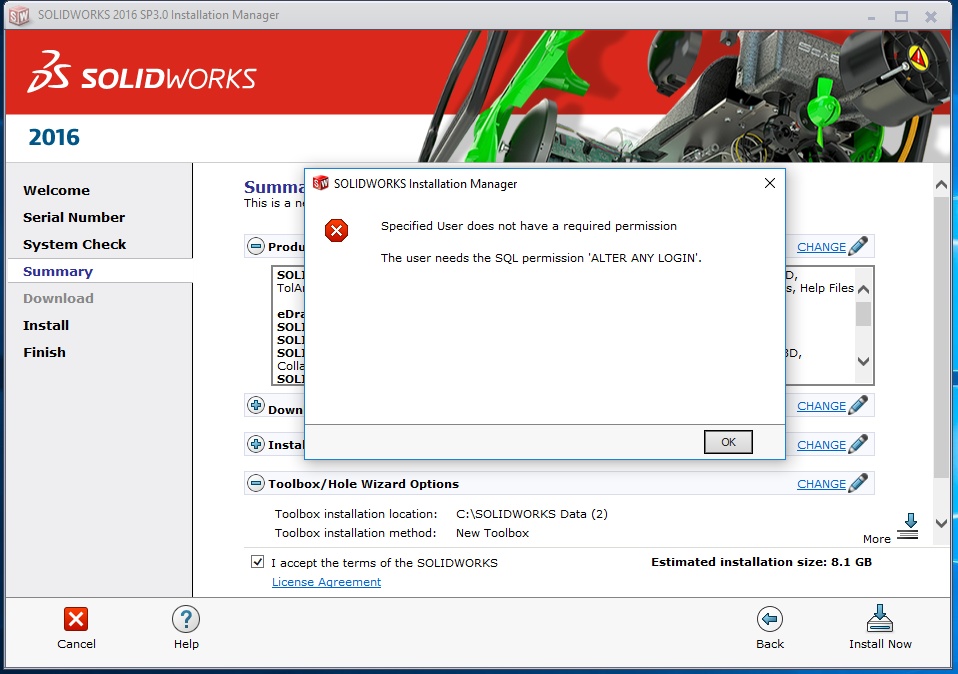Screen dimensions: 958x674
Task: Click the SOLIDWORKS logo in the banner
Action: (142, 73)
